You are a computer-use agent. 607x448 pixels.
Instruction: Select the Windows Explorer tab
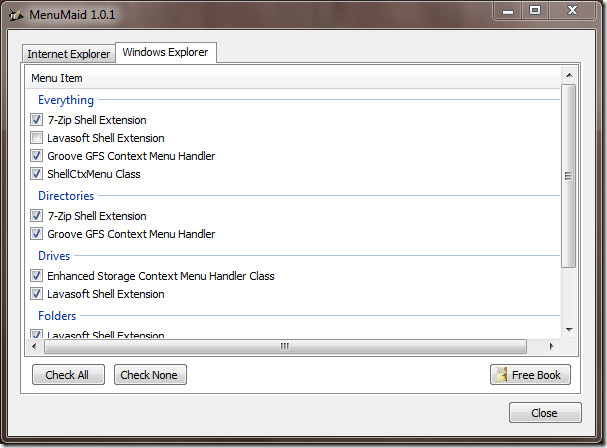pyautogui.click(x=166, y=52)
